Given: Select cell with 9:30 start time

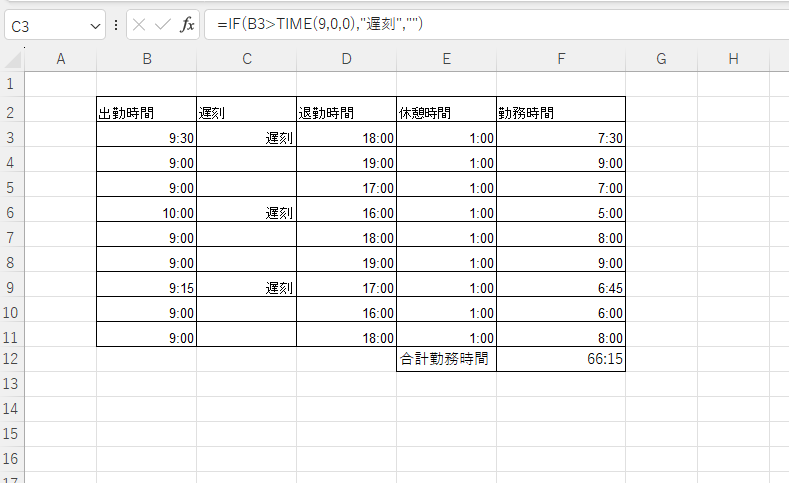Looking at the screenshot, I should [146, 134].
